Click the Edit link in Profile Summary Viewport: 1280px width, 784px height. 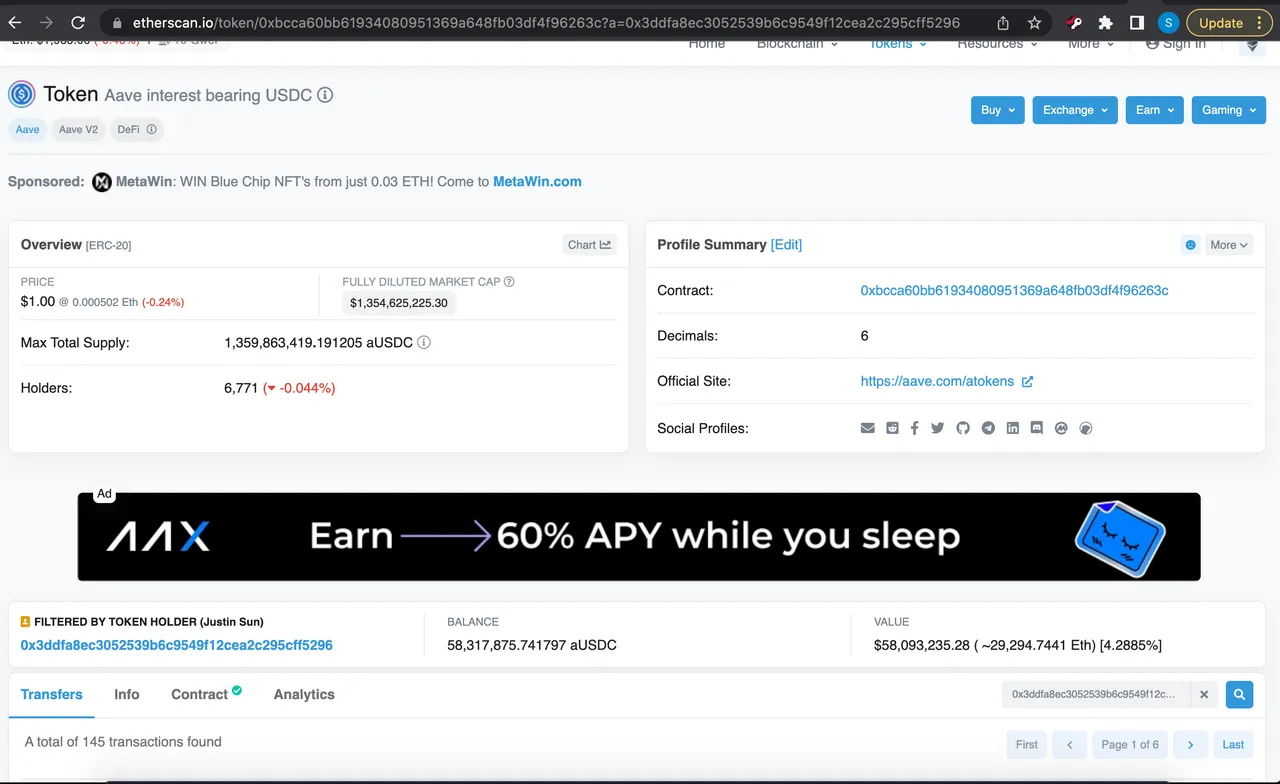786,245
